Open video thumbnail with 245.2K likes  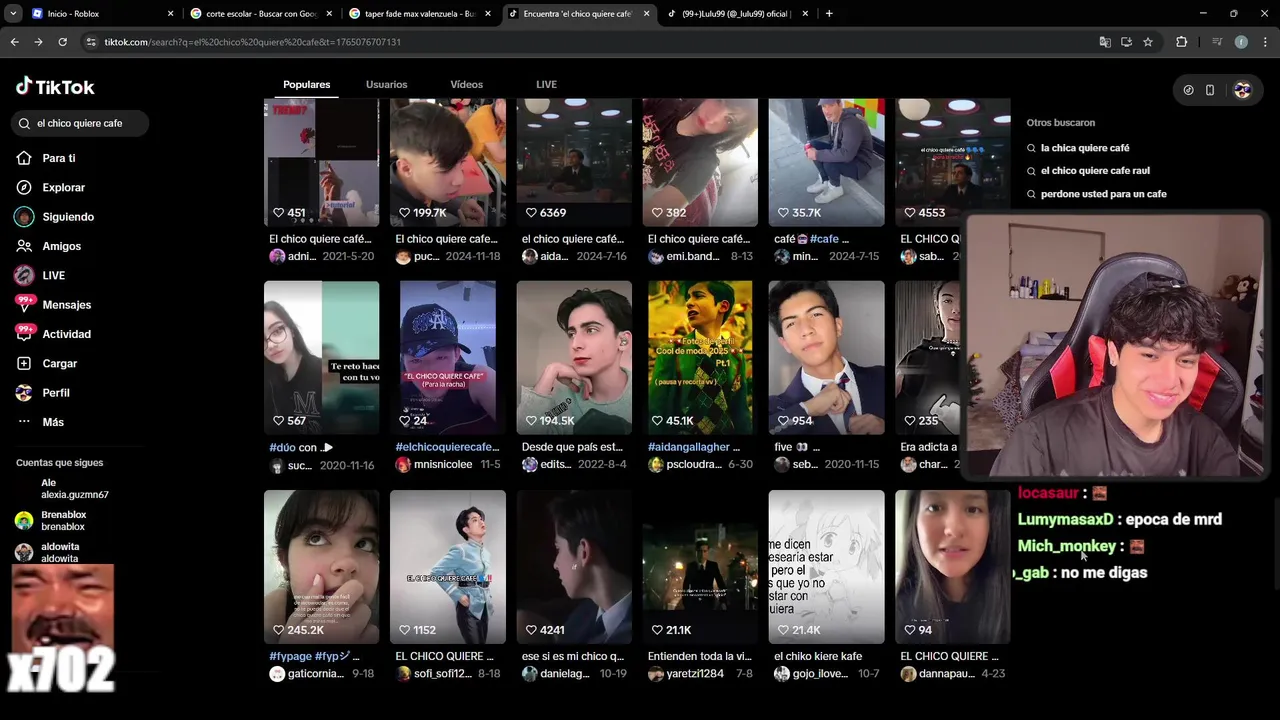point(321,567)
